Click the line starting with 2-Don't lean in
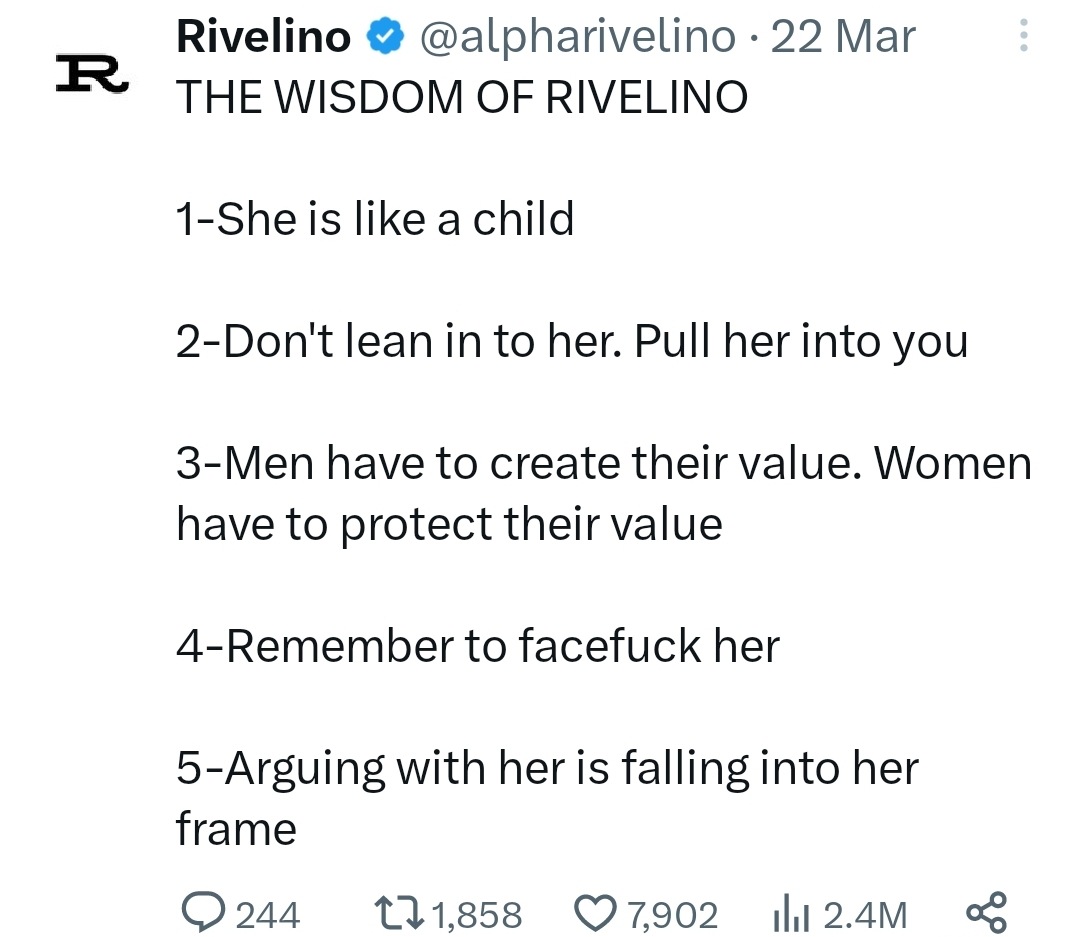 point(572,342)
